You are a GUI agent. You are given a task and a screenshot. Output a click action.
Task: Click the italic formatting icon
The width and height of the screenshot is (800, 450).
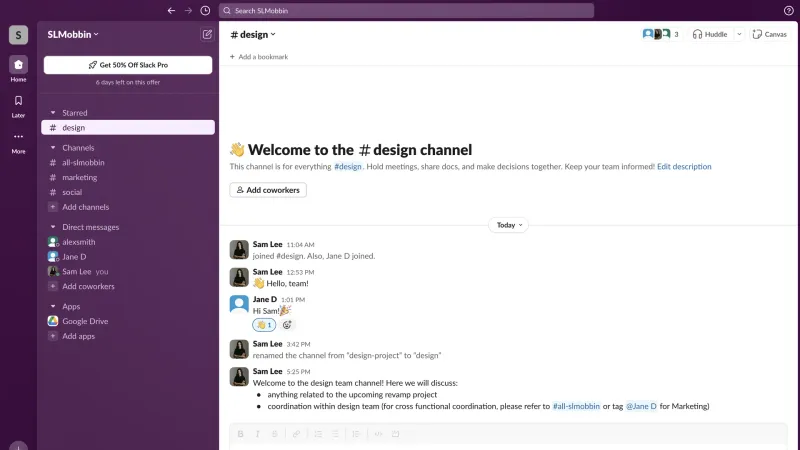(x=258, y=434)
